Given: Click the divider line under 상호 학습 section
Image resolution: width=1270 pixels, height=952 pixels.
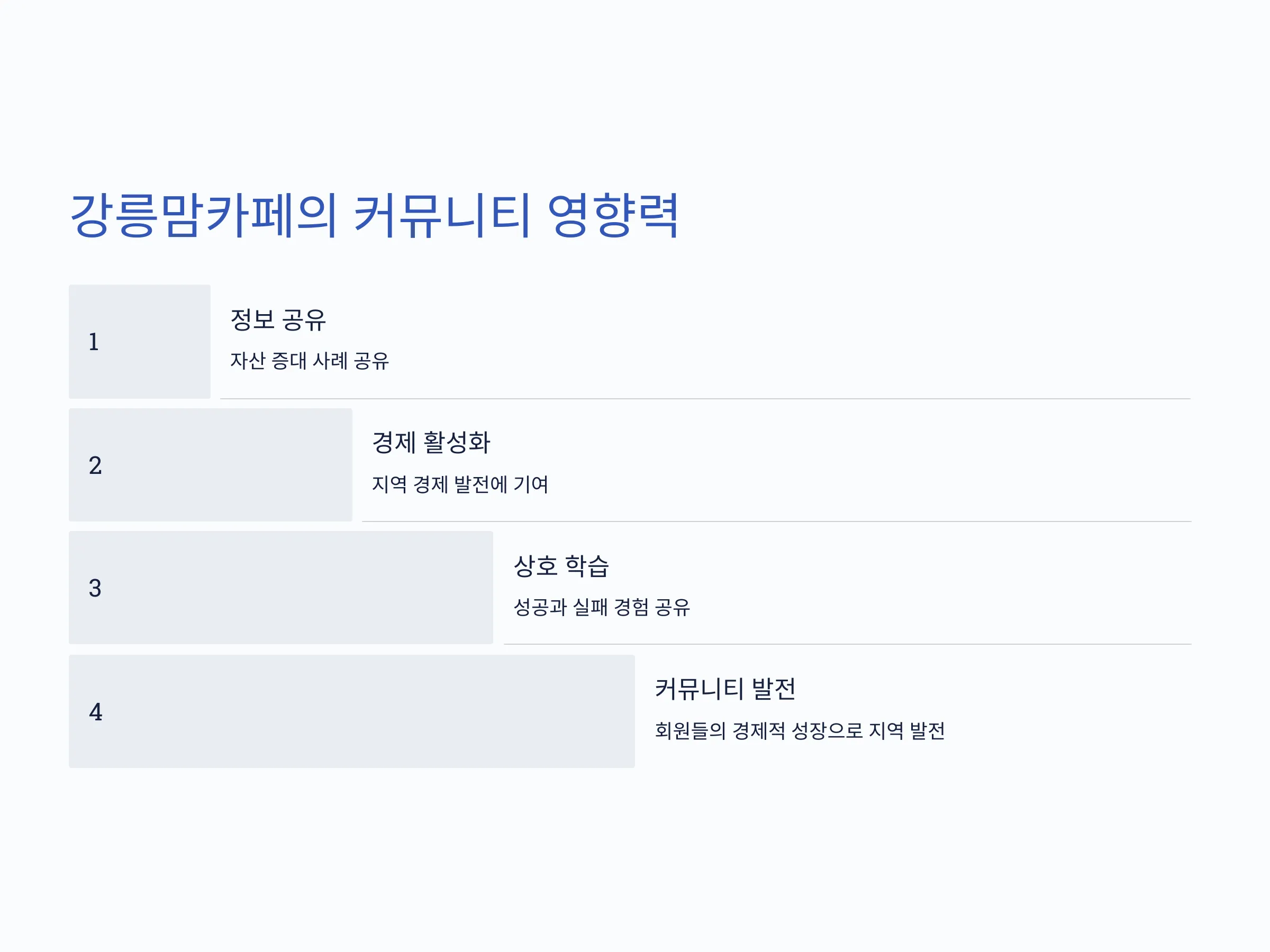Looking at the screenshot, I should [x=847, y=644].
